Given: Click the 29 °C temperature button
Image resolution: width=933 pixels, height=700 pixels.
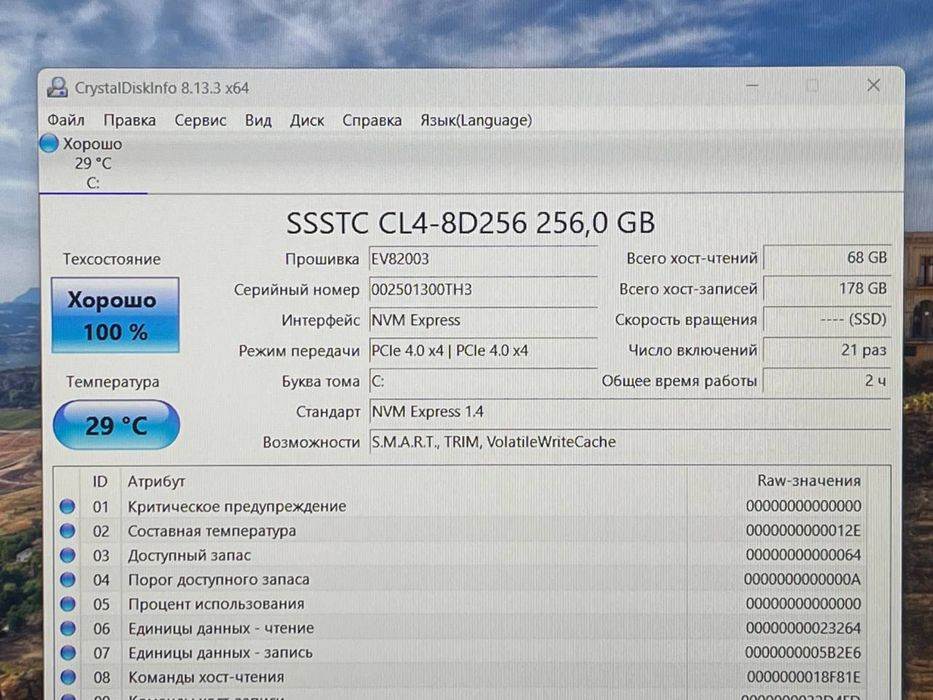Looking at the screenshot, I should (116, 425).
